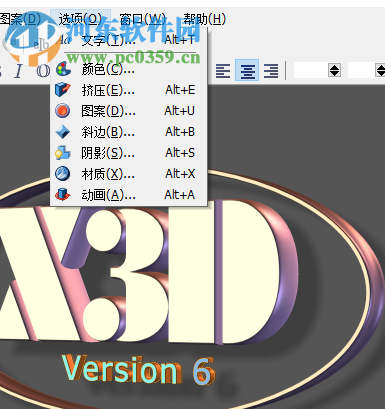The image size is (385, 409).
Task: Open the 颜色(C)... color palette entry
Action: 129,69
